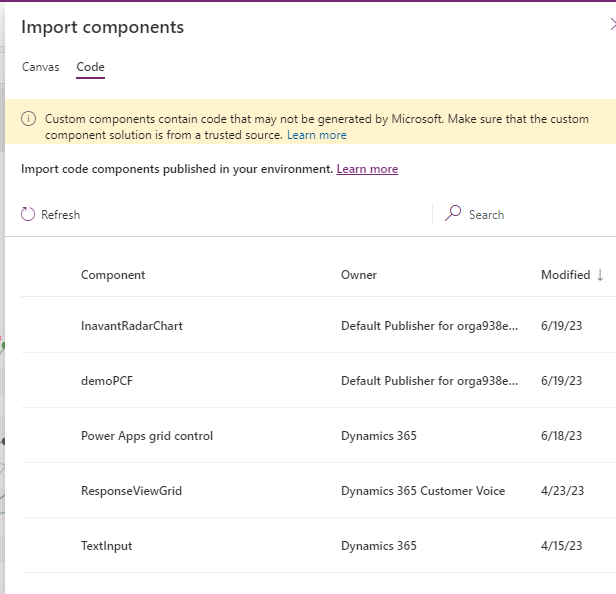Close the Import components panel
616x594 pixels.
[613, 24]
